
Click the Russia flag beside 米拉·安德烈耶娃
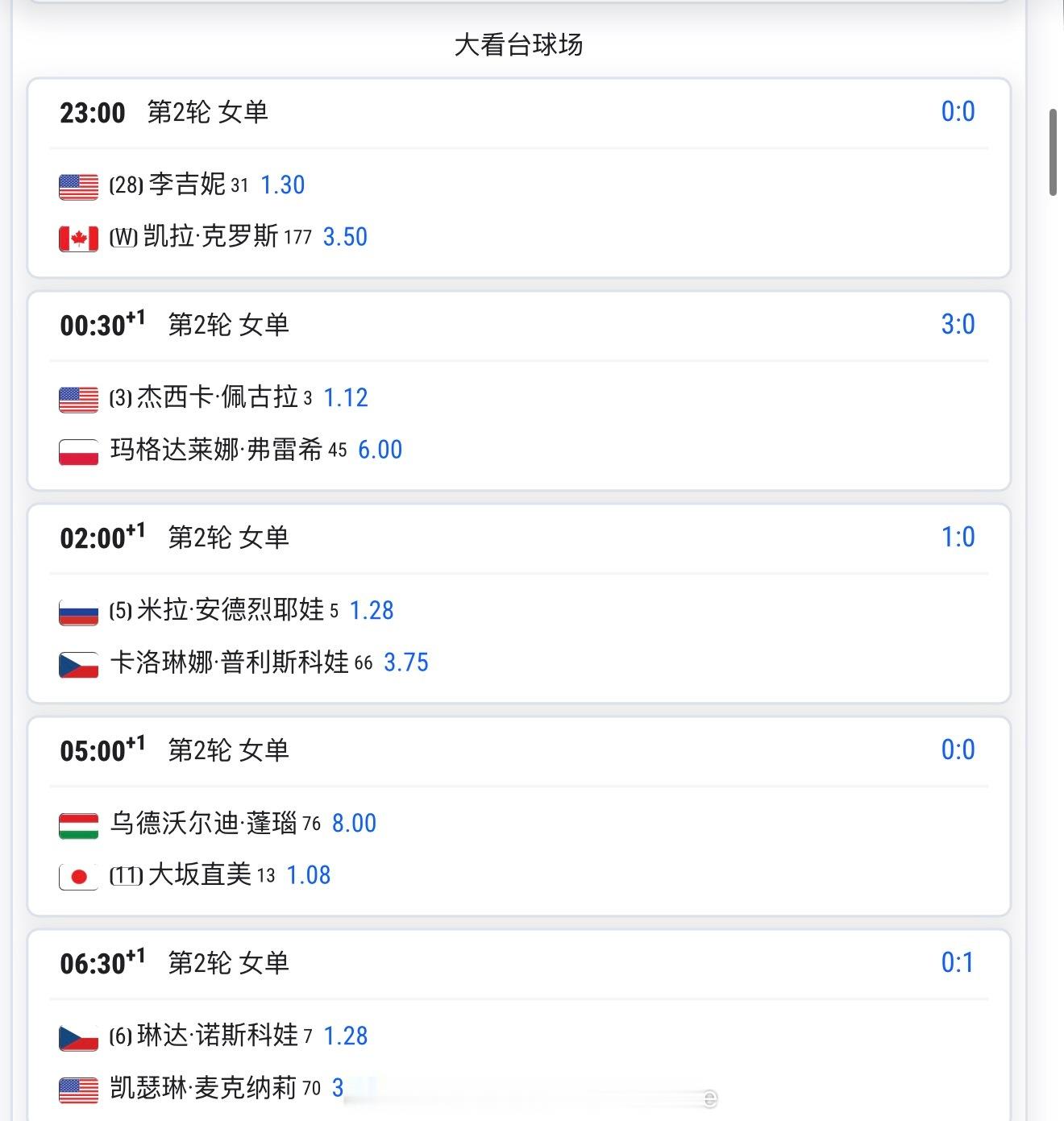pos(79,612)
